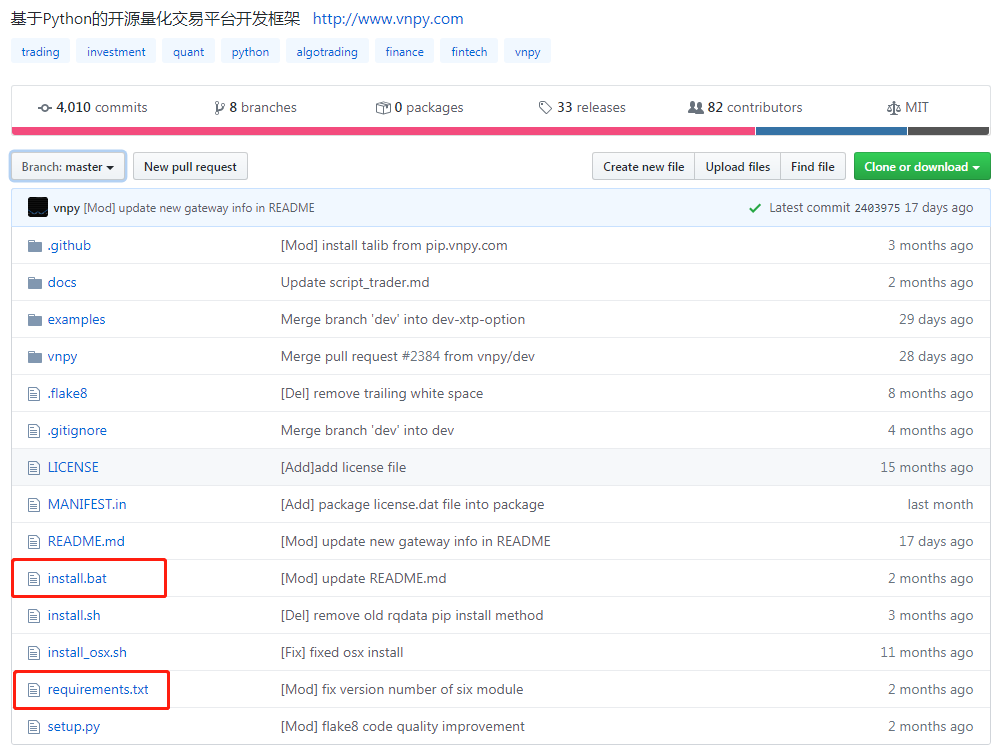
Task: Click the dark gray language bar segment
Action: 948,131
